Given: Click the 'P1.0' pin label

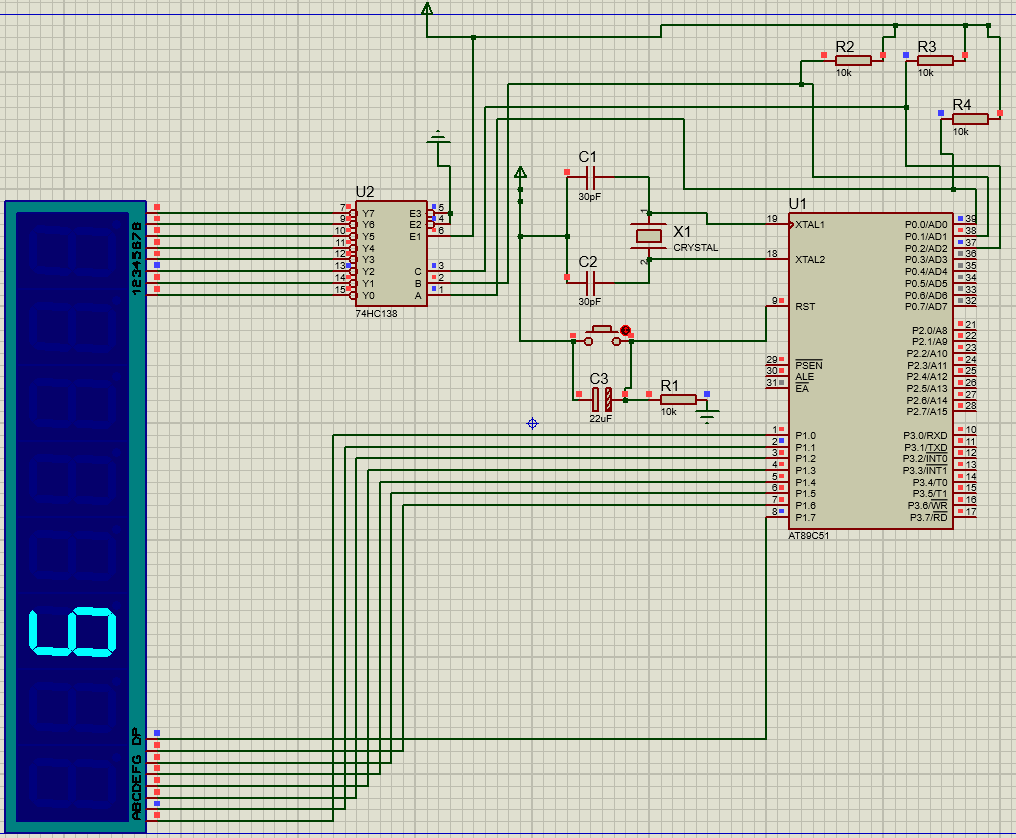Looking at the screenshot, I should (805, 436).
